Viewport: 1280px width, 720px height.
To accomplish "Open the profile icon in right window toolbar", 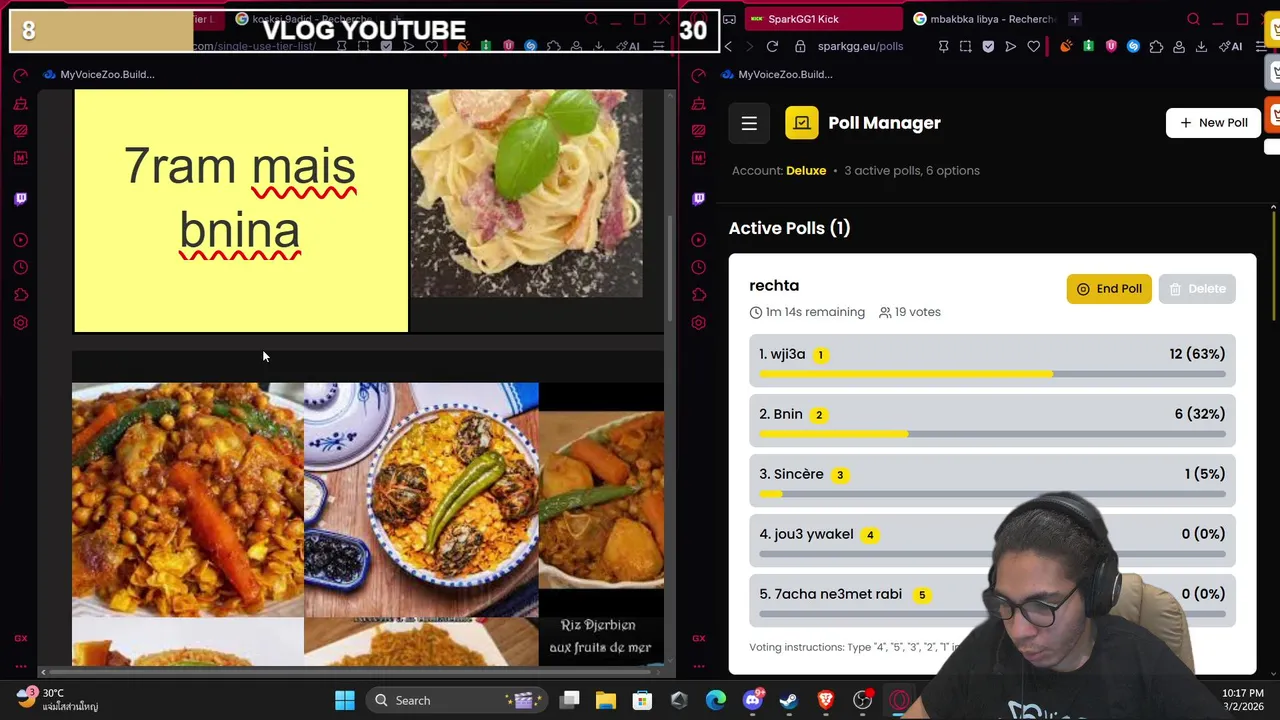I will click(1179, 46).
